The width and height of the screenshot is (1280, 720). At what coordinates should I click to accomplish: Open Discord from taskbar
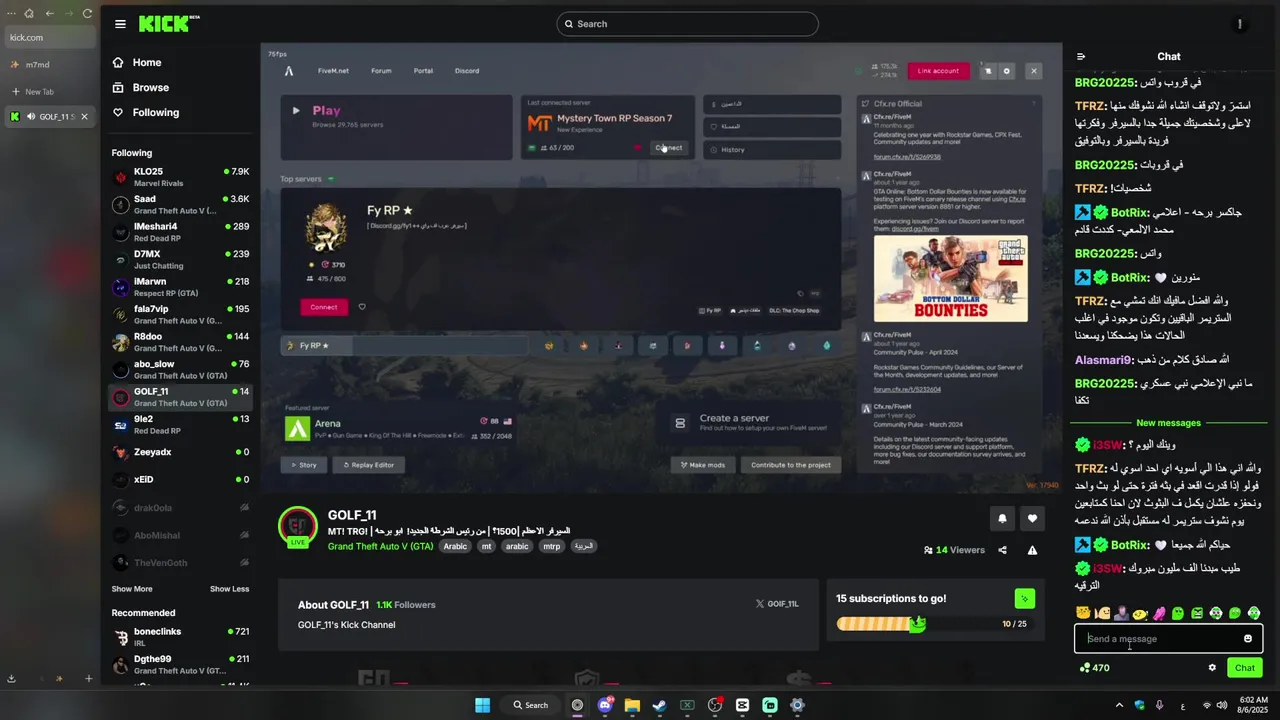[605, 705]
